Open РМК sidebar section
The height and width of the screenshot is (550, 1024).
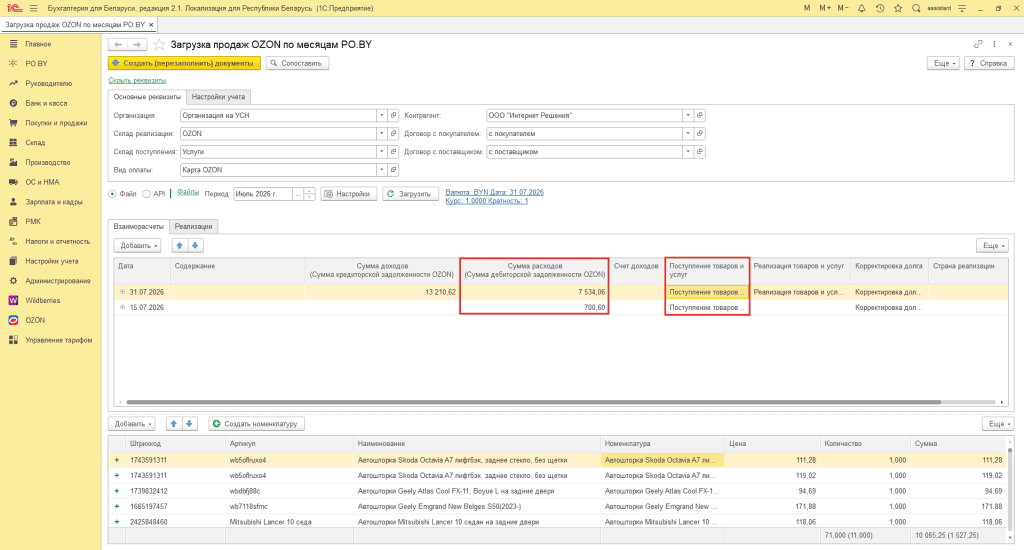pyautogui.click(x=33, y=221)
